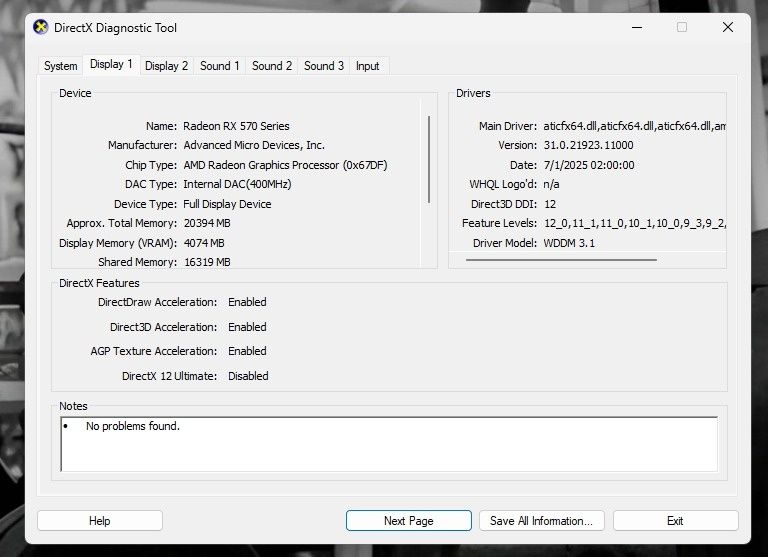Click the Exit button
The height and width of the screenshot is (557, 768).
coord(675,521)
